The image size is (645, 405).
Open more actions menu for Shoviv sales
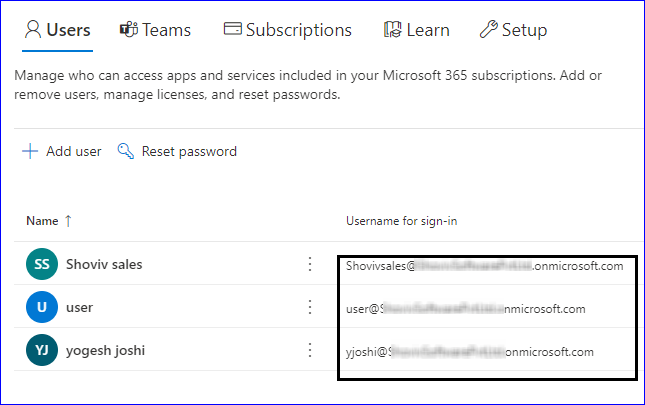click(x=310, y=264)
